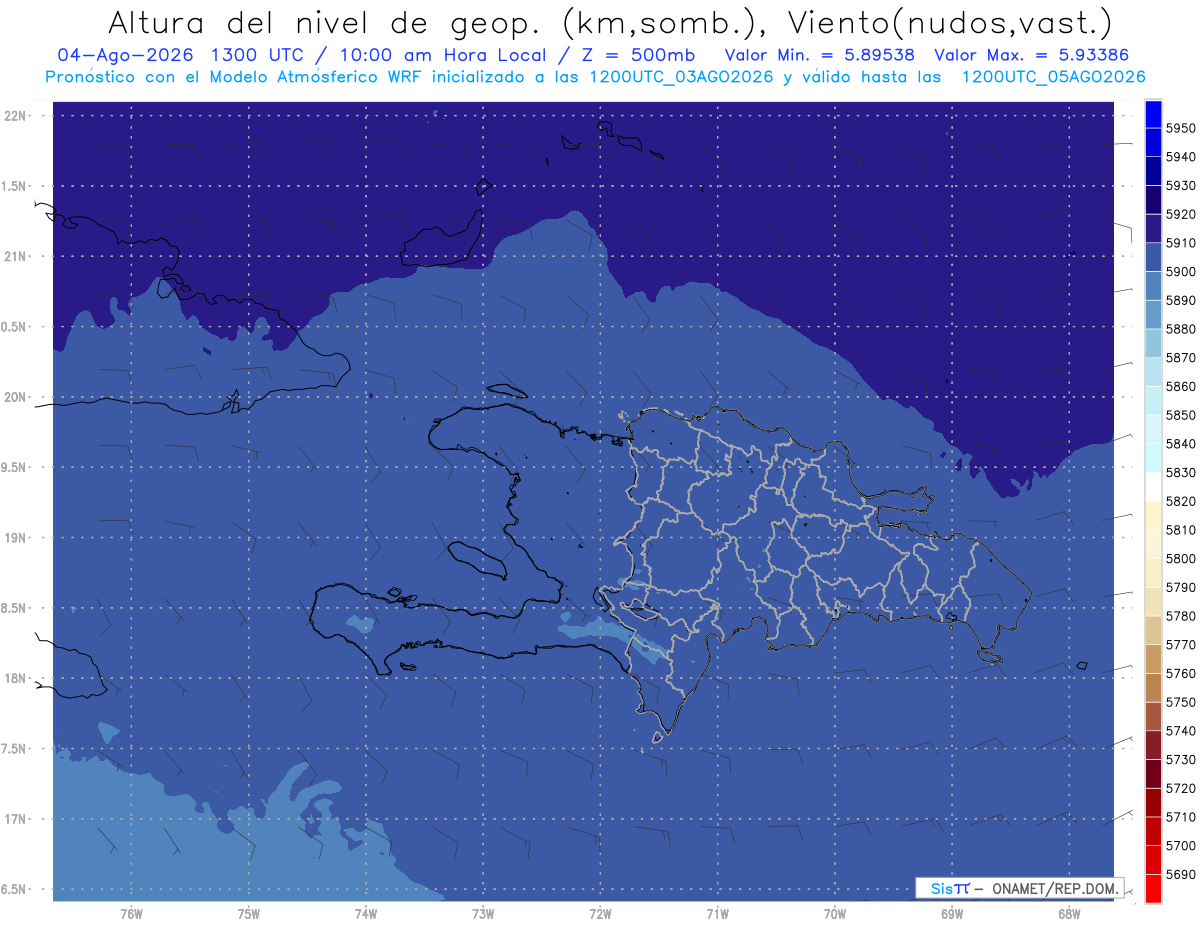Click the 5800 colorbar value label
This screenshot has width=1200, height=927.
(x=1181, y=558)
